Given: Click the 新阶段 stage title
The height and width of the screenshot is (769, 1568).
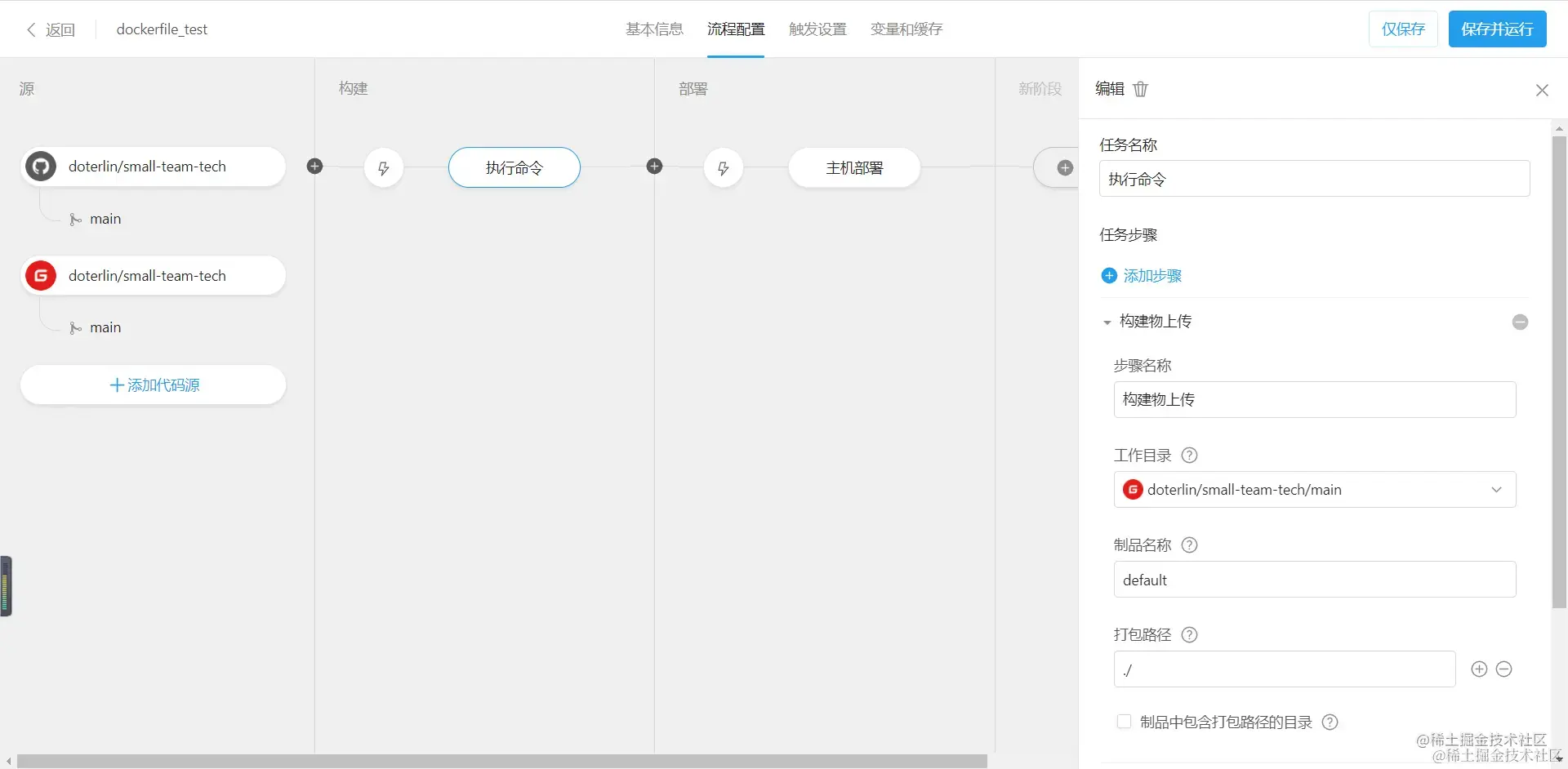Looking at the screenshot, I should [x=1040, y=88].
